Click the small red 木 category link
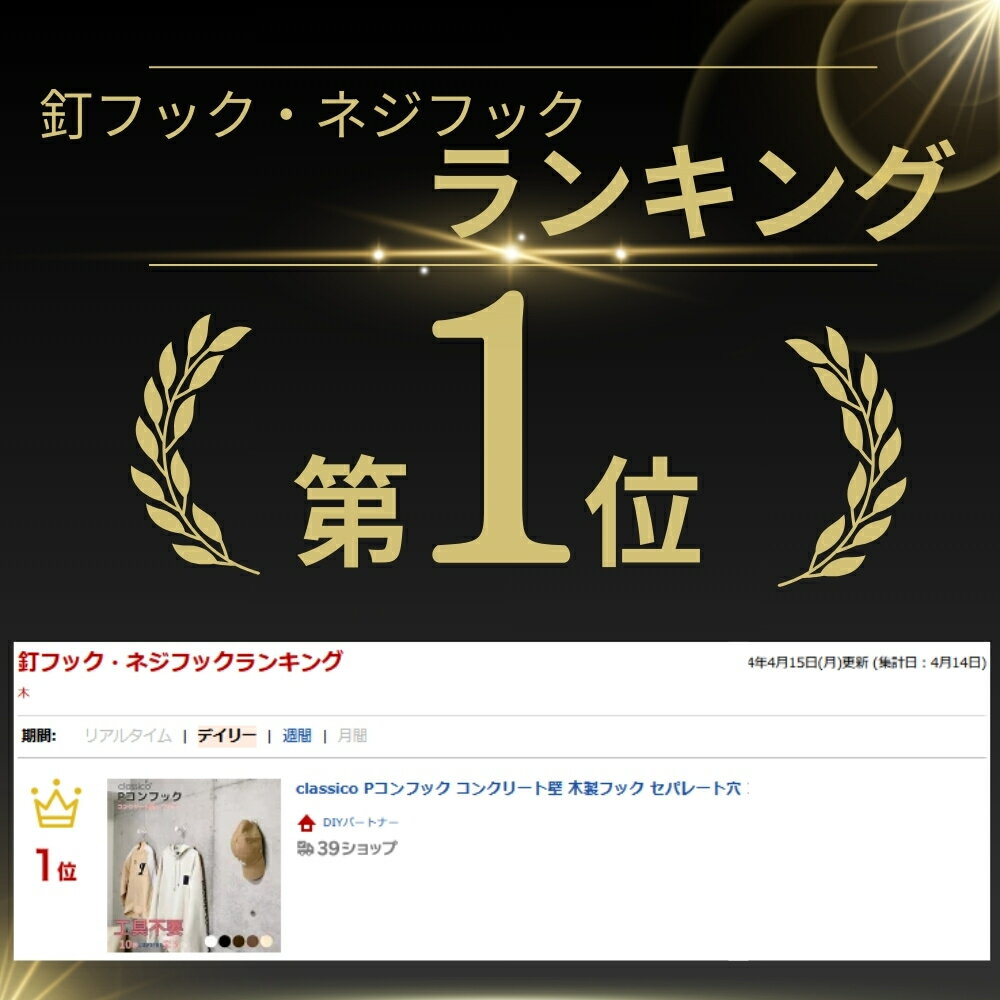This screenshot has width=1000, height=1000. point(24,693)
